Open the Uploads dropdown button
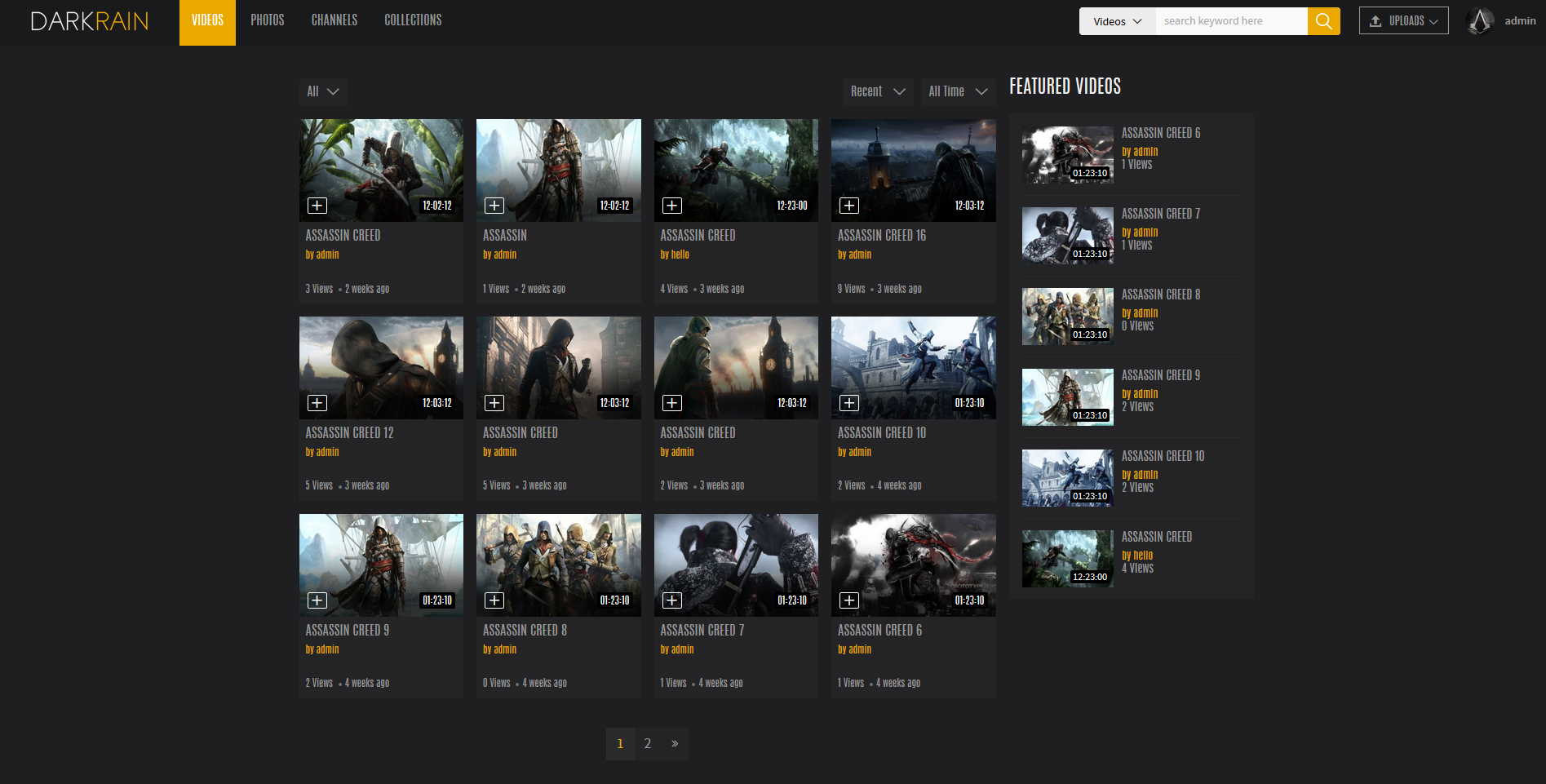Screen dimensions: 1546x784 click(1403, 21)
